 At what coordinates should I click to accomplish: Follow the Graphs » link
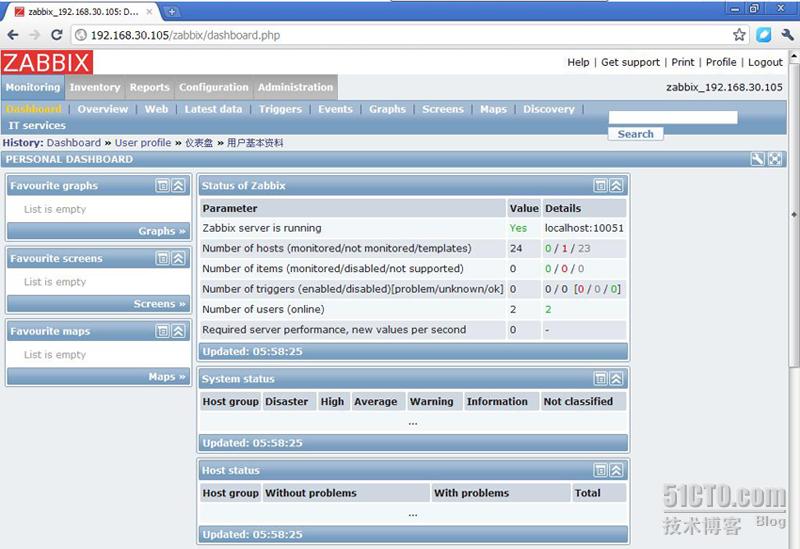pyautogui.click(x=162, y=231)
